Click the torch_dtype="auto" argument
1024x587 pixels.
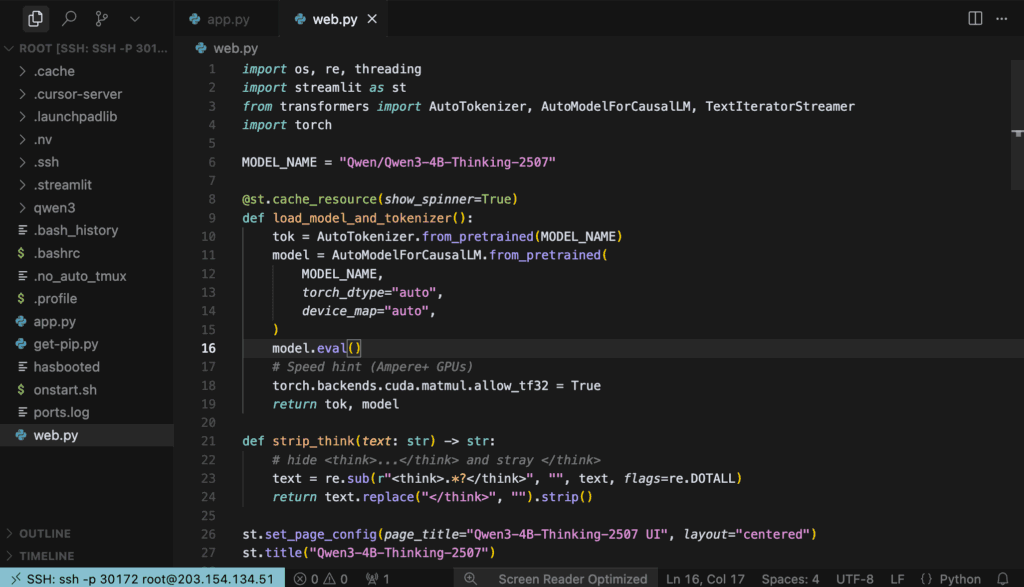[x=369, y=293]
